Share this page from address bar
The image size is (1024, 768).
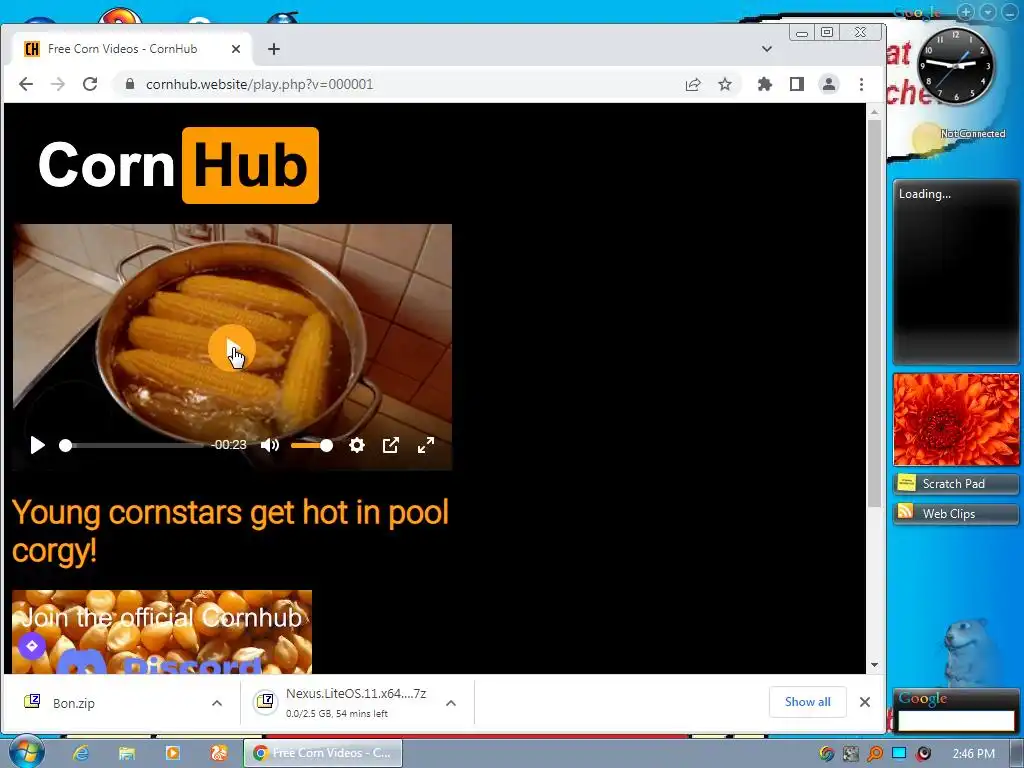click(693, 84)
